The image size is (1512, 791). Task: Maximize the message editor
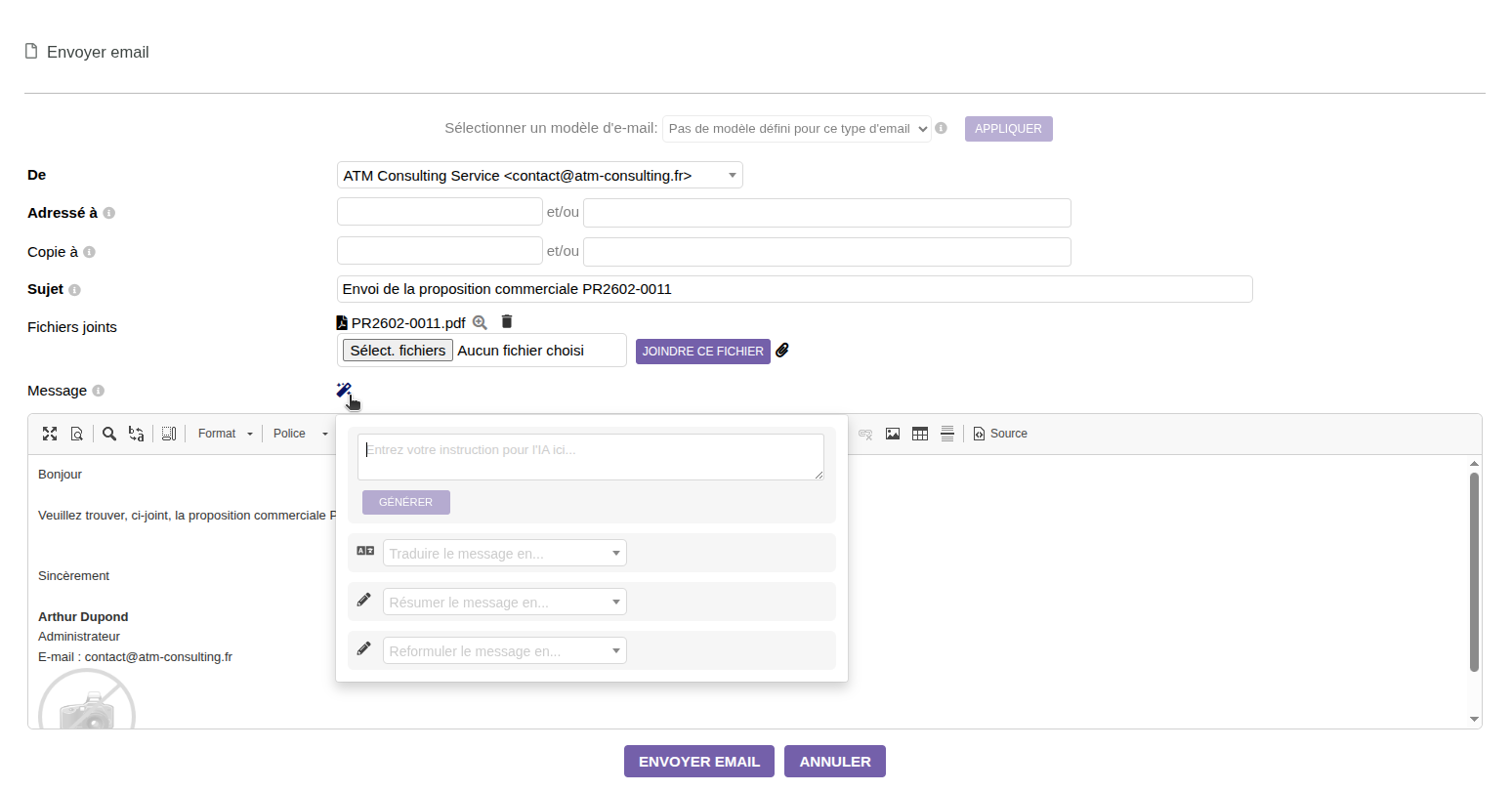click(50, 434)
